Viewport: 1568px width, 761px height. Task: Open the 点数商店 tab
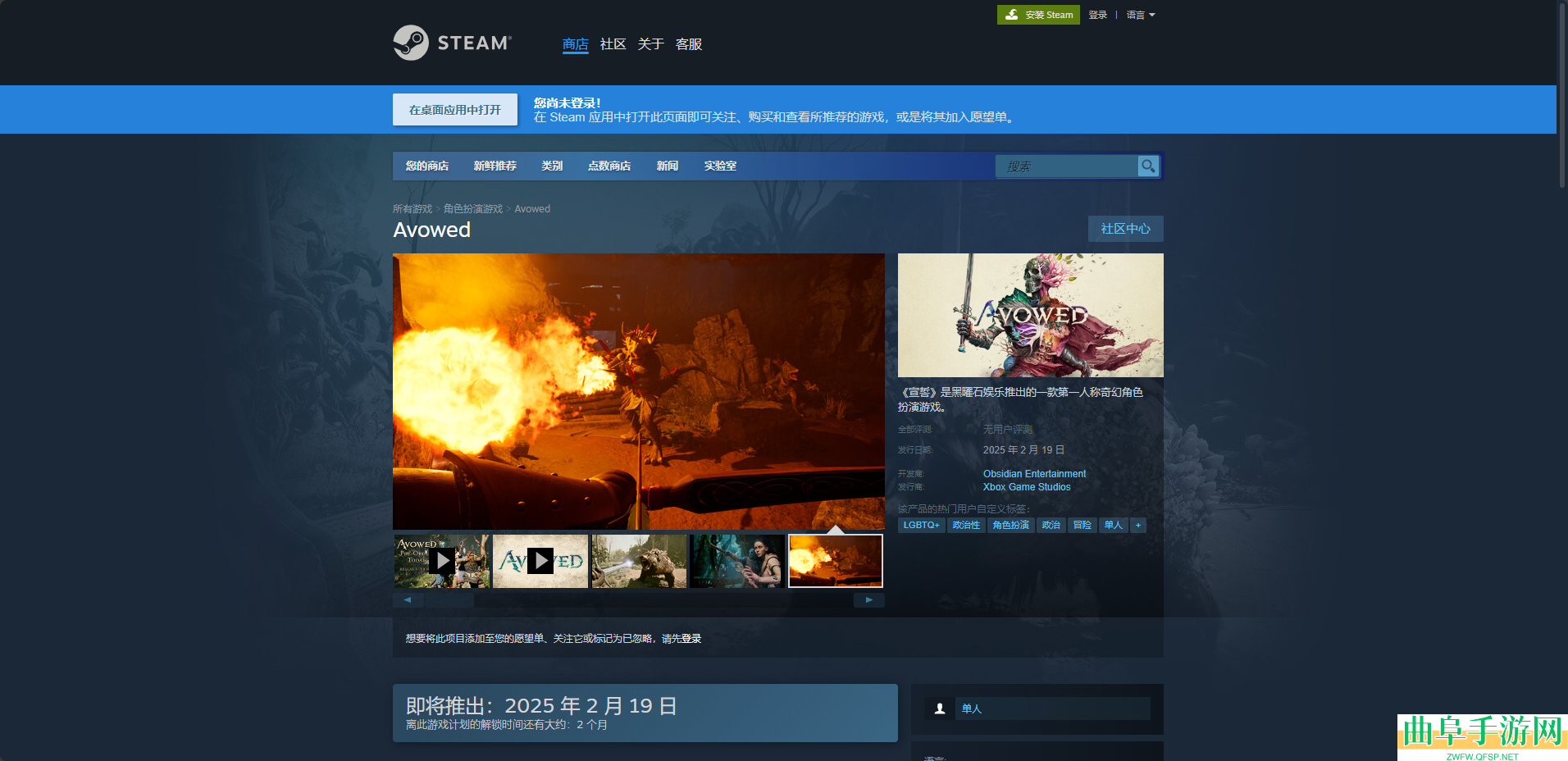[609, 166]
